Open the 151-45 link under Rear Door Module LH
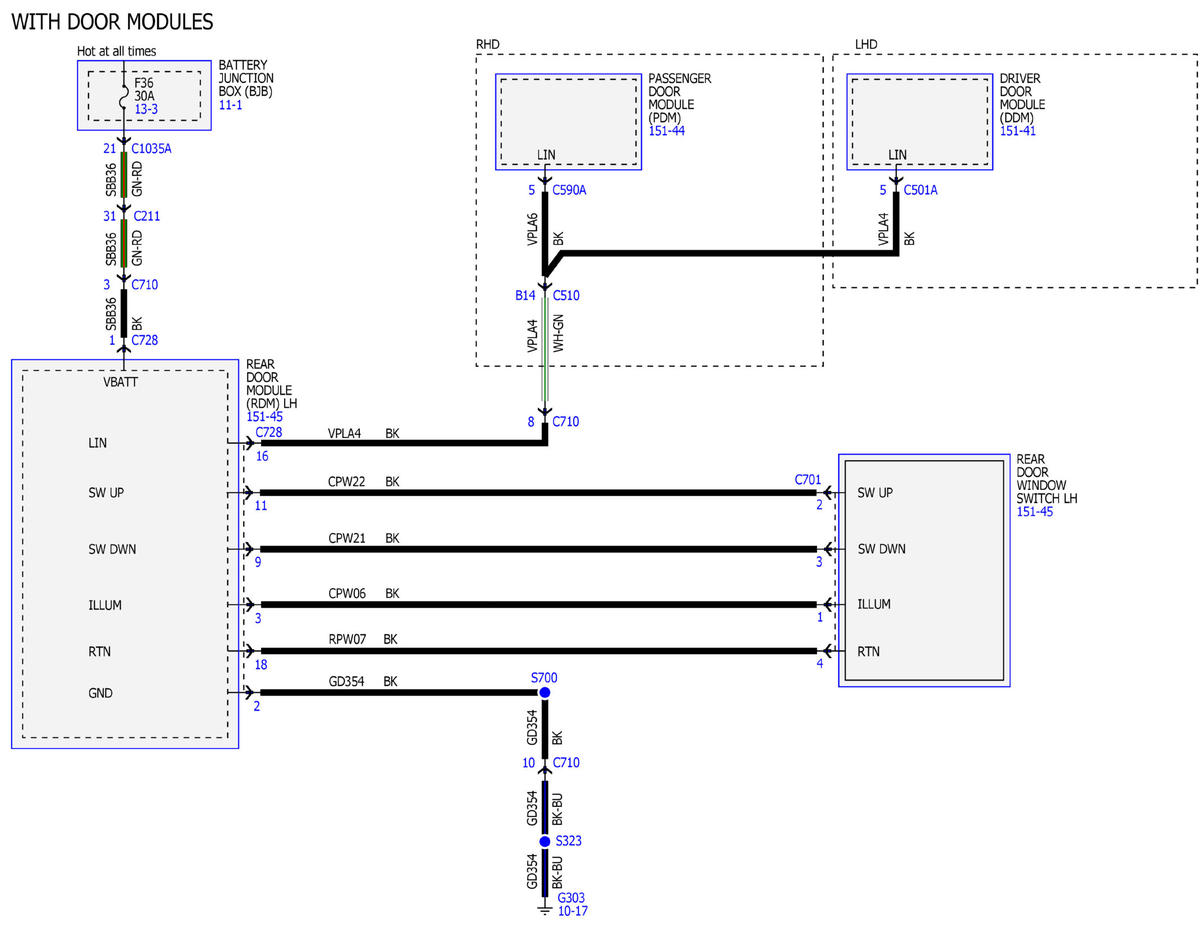This screenshot has width=1200, height=927. (x=265, y=416)
